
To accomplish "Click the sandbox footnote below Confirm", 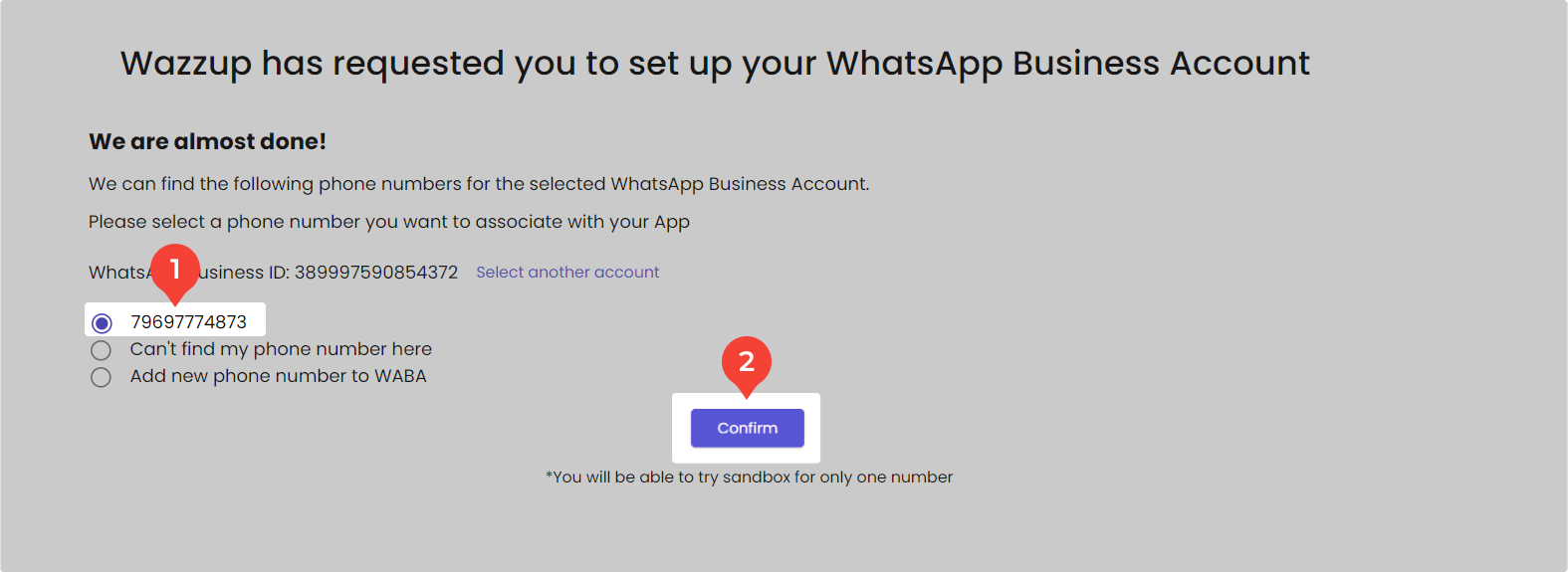I will 749,477.
